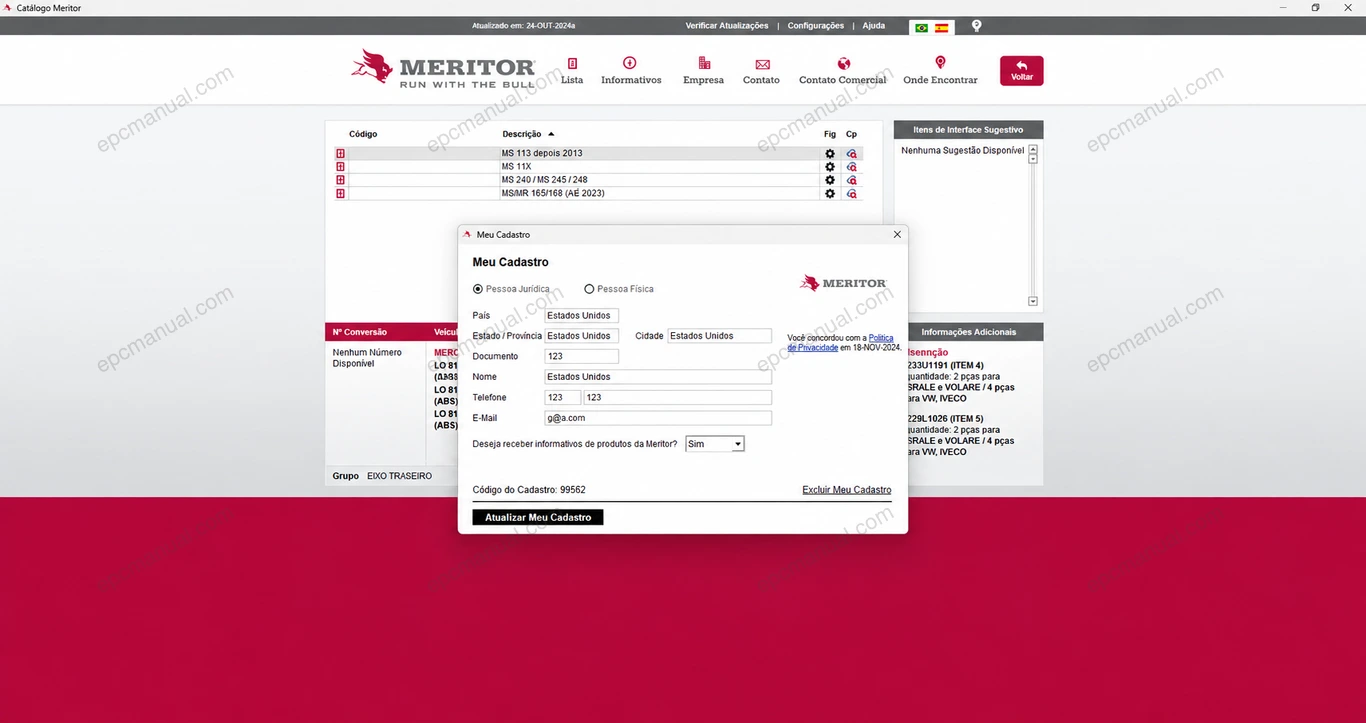
Task: Open Cp search icon for MS 240 / MS 245 / 248
Action: (852, 180)
